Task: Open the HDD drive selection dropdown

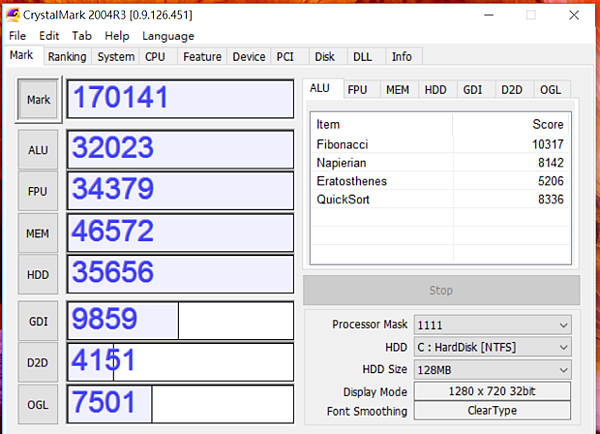Action: 492,347
